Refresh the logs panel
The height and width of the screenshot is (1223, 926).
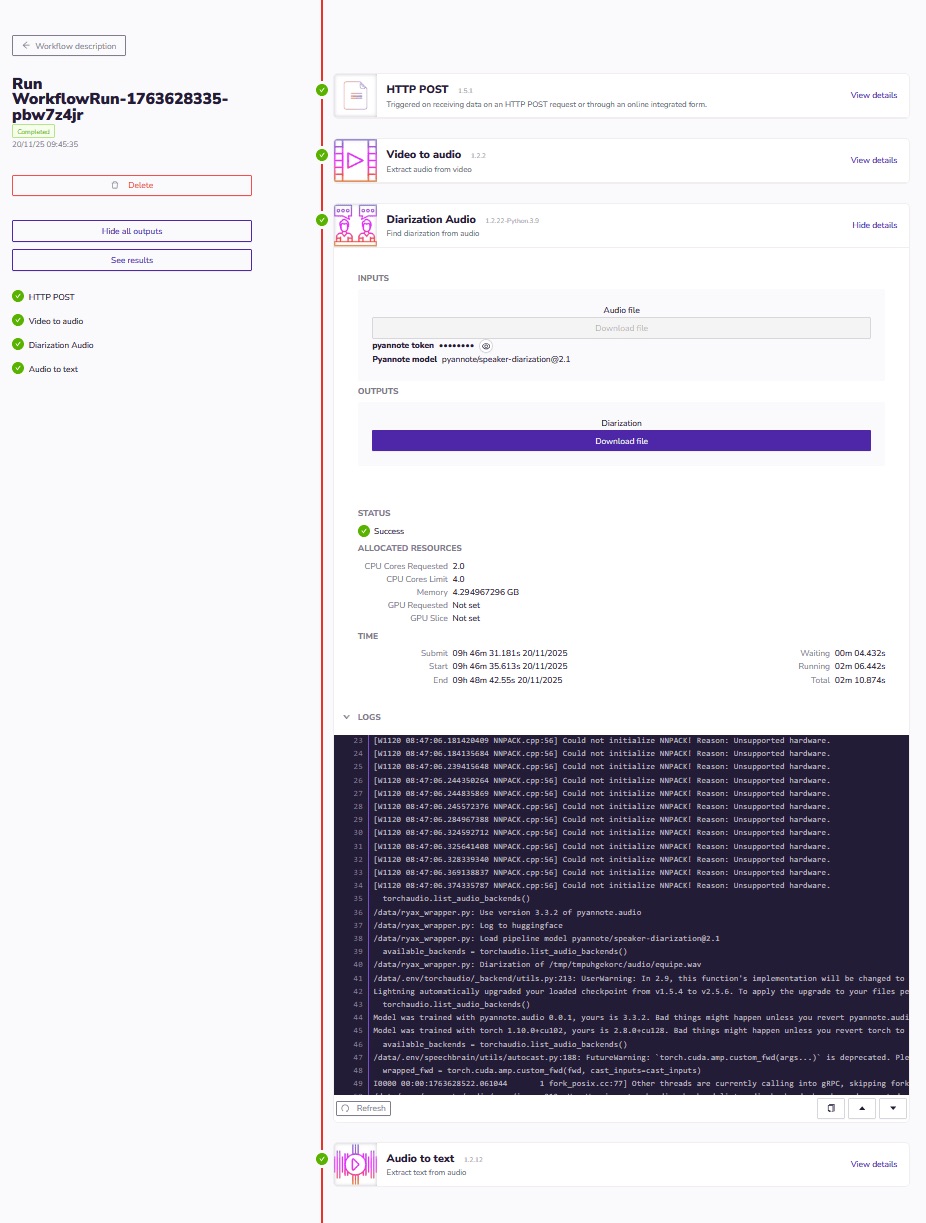[363, 1108]
